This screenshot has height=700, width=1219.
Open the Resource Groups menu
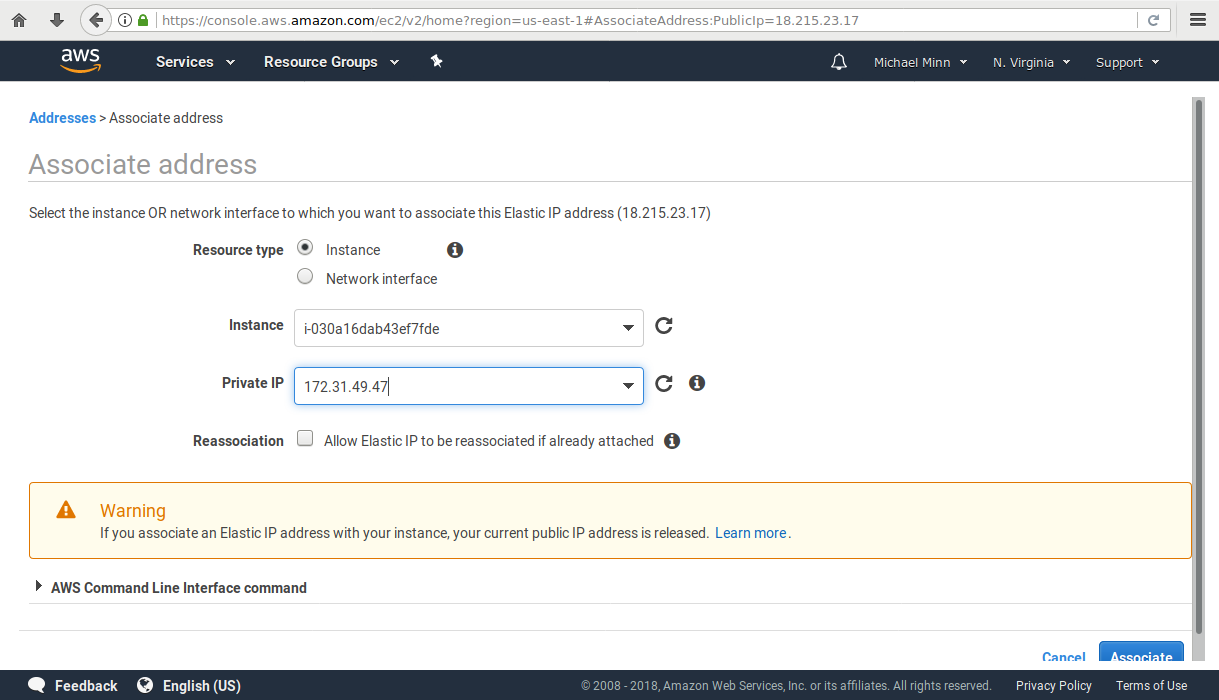pos(331,62)
